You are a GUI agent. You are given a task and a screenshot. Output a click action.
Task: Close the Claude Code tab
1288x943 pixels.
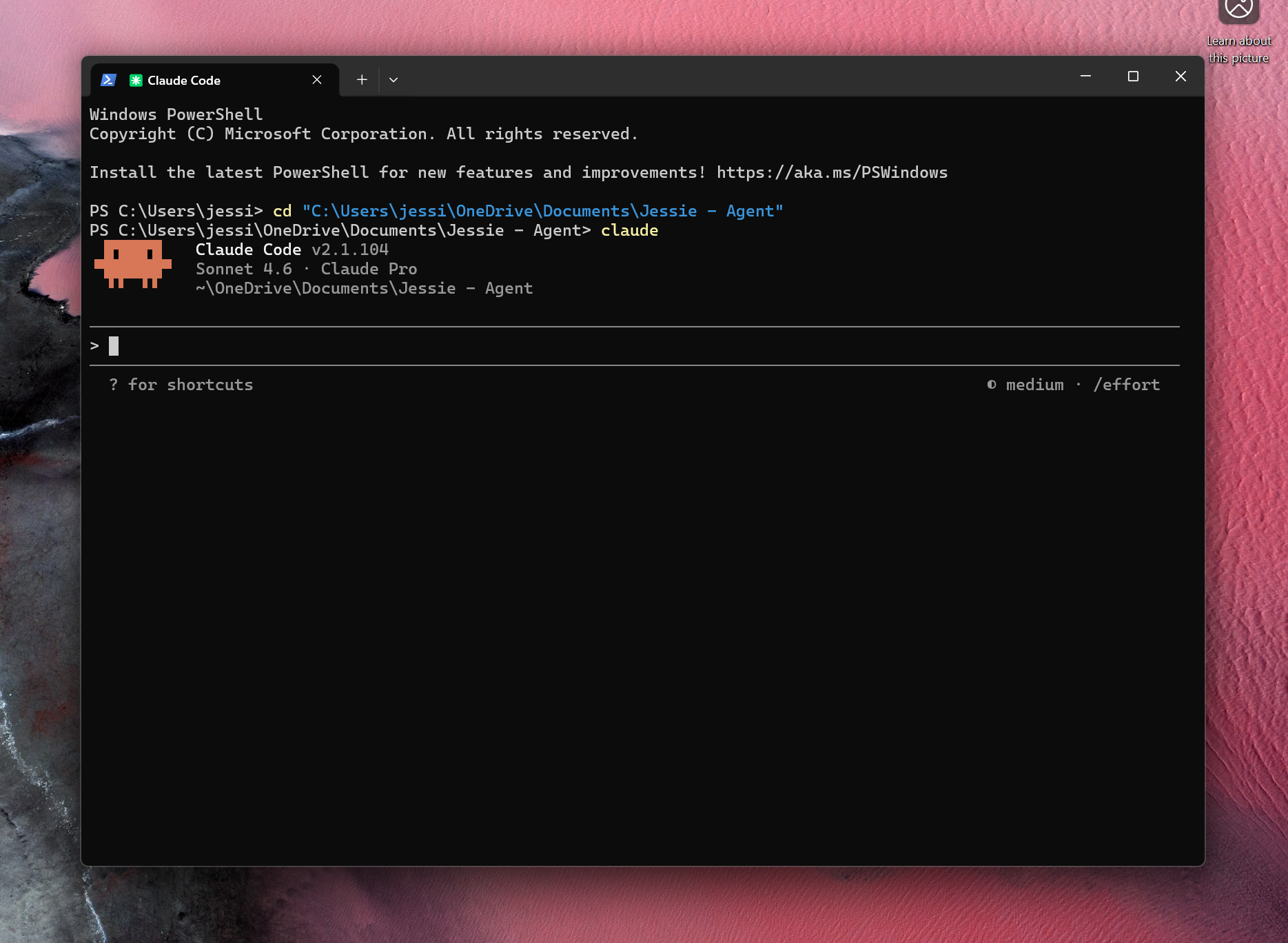click(317, 80)
